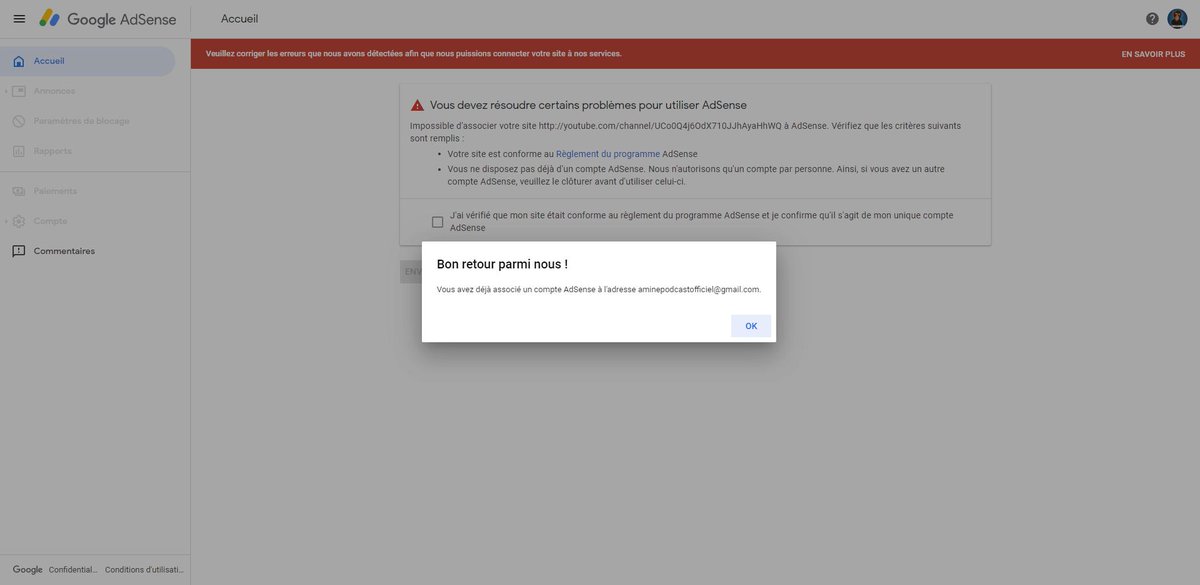Click the partially hidden ENVOYER button
The height and width of the screenshot is (585, 1200).
411,271
